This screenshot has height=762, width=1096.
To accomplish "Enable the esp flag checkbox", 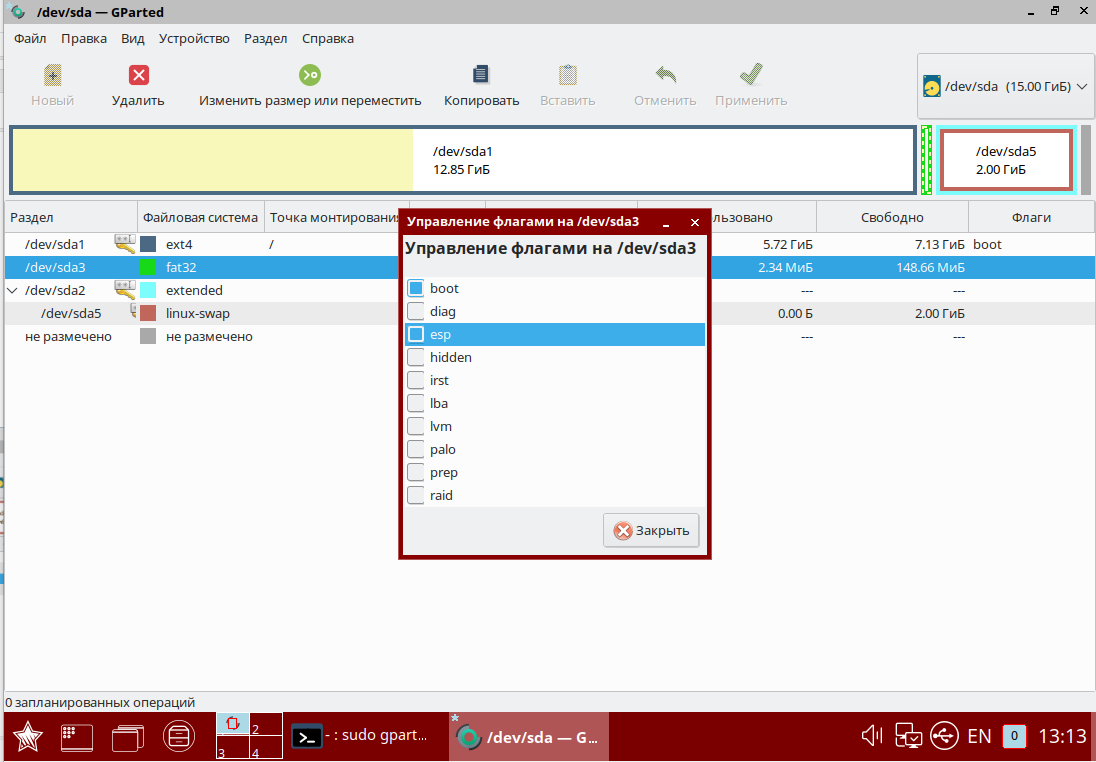I will point(416,334).
